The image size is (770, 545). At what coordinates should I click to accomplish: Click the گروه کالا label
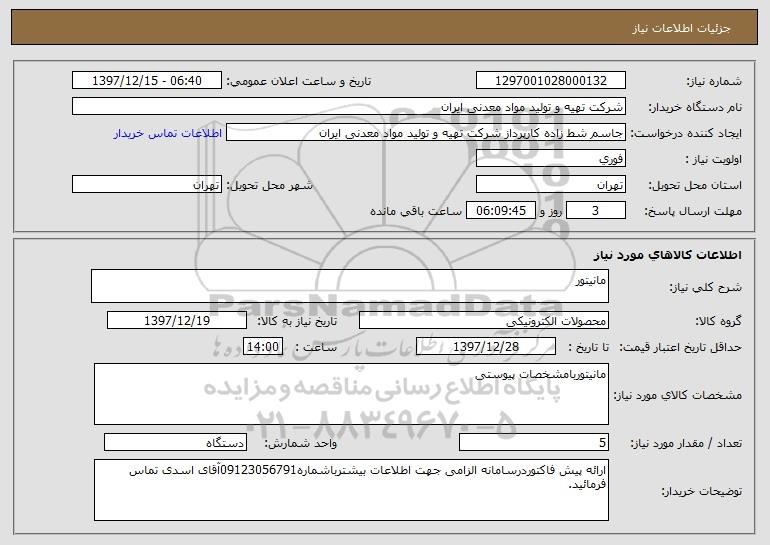pyautogui.click(x=718, y=322)
